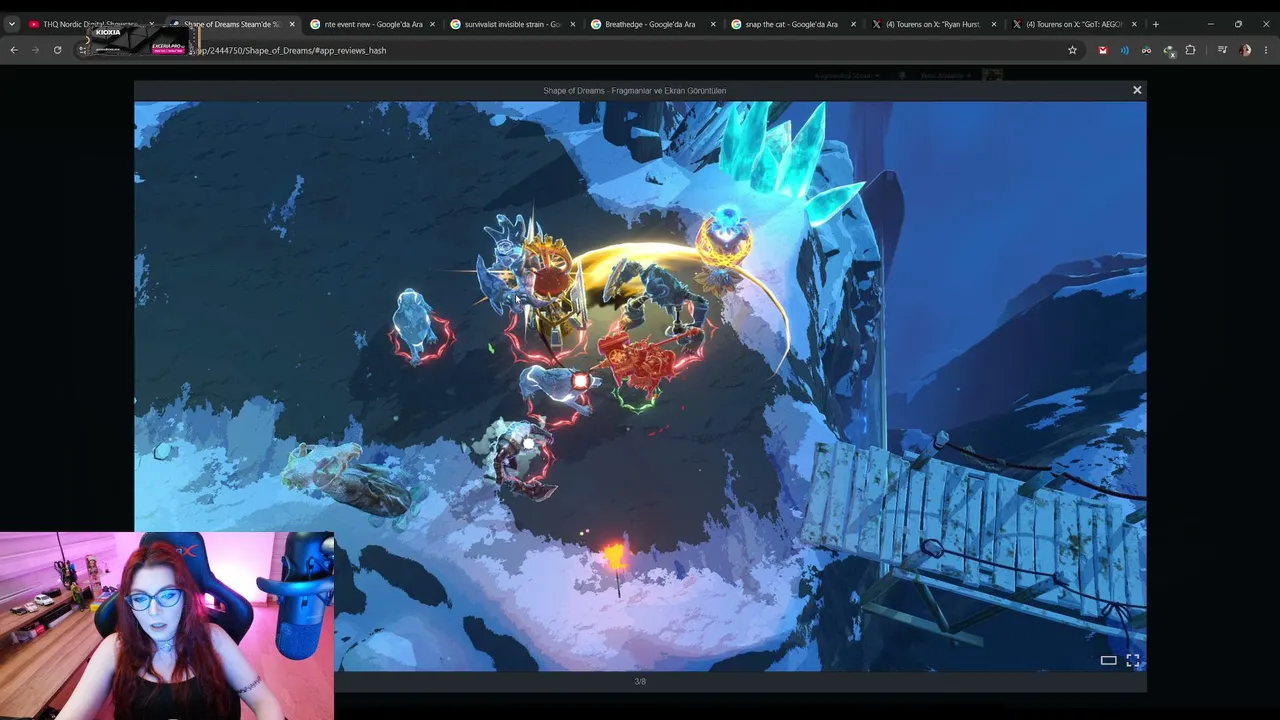Image resolution: width=1280 pixels, height=720 pixels.
Task: Close the Breathedge tab
Action: pos(713,24)
